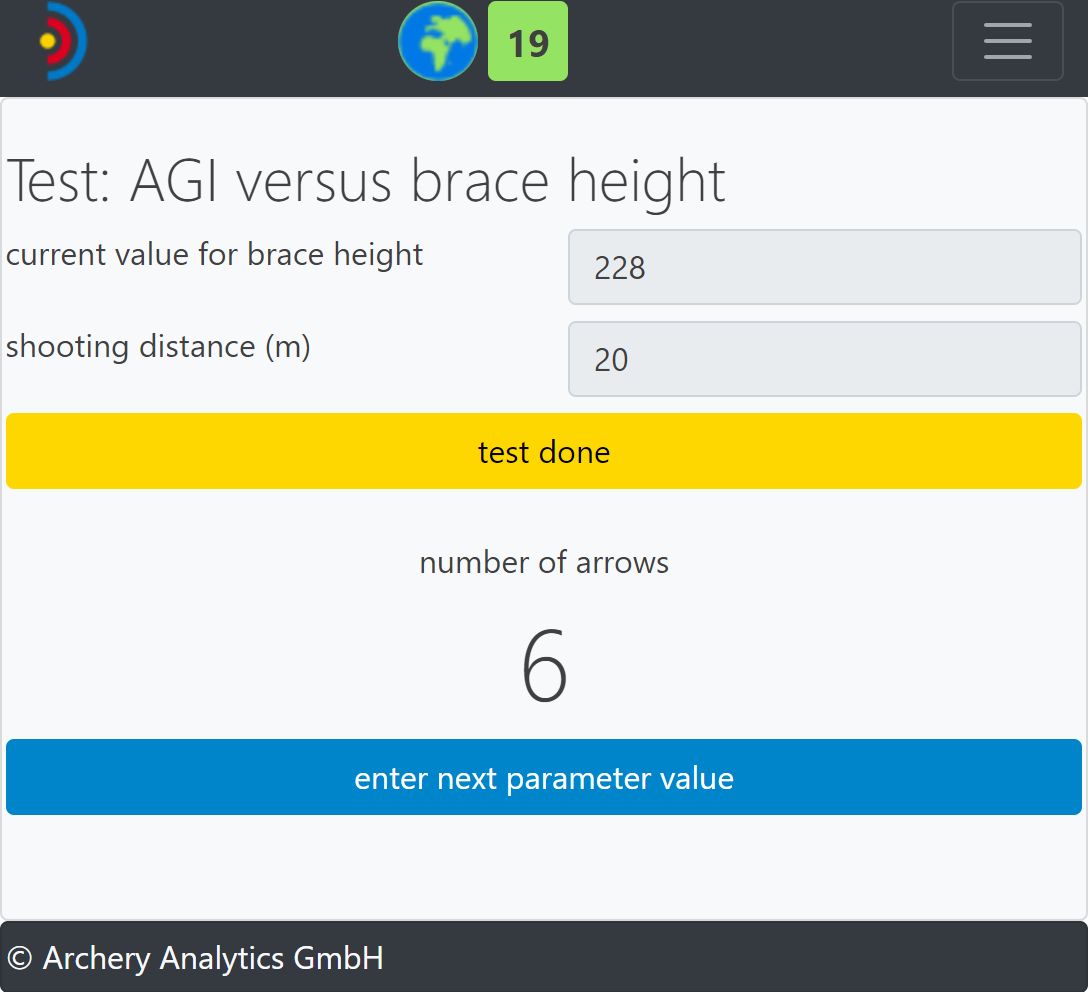Click the AGI versus brace height heading
Viewport: 1088px width, 992px height.
[427, 181]
